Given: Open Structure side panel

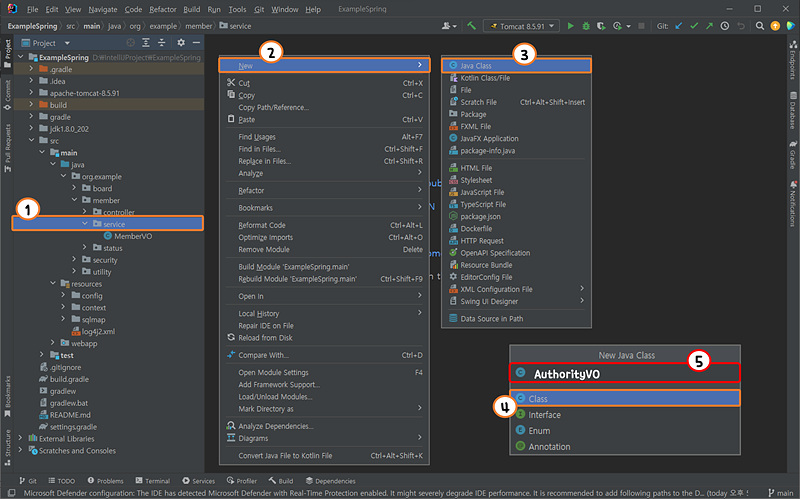Looking at the screenshot, I should [7, 447].
